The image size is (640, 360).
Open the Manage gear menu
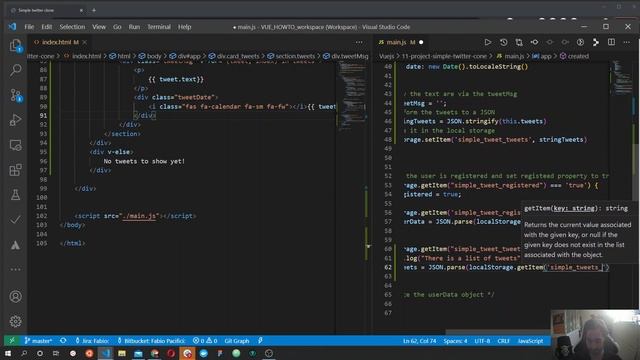tap(16, 321)
